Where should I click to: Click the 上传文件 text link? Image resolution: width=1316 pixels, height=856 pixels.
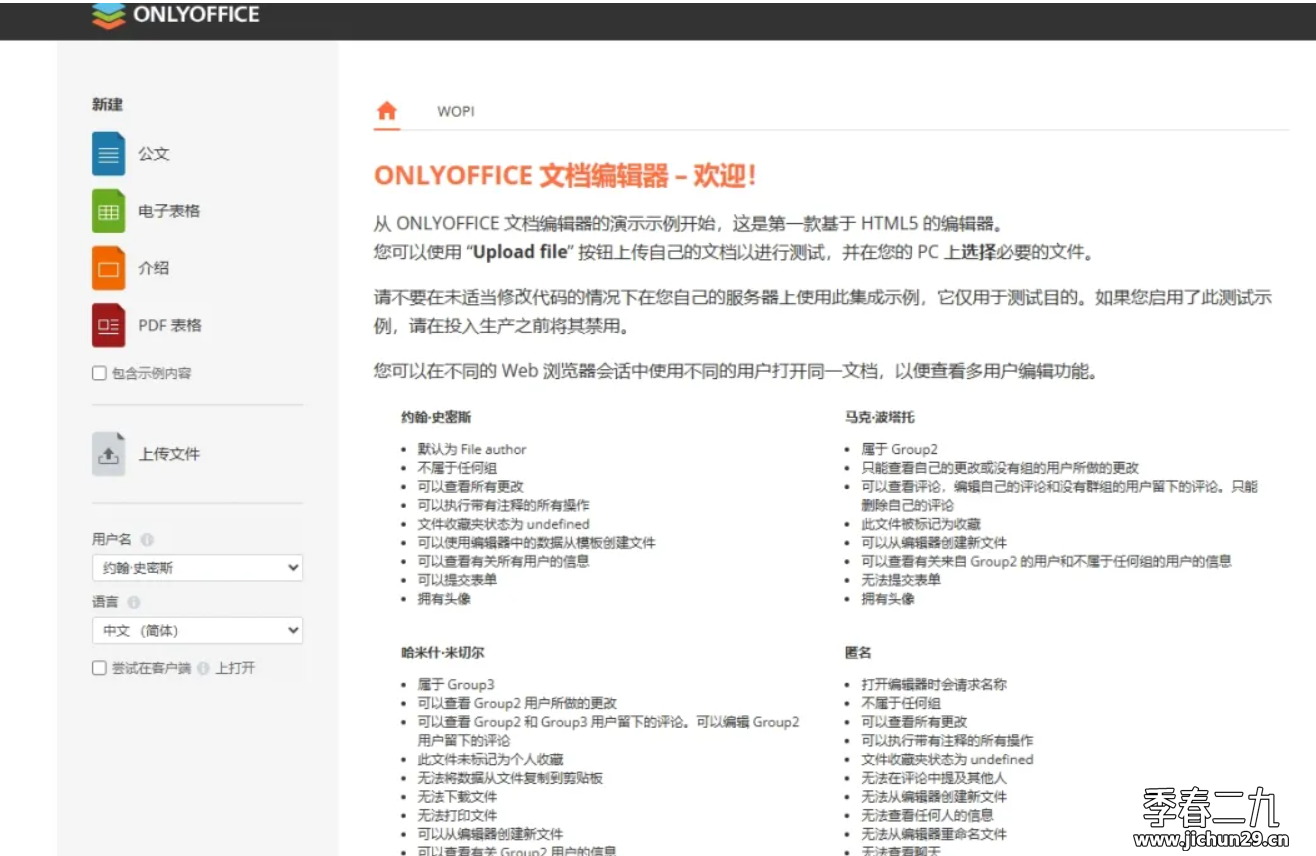pos(169,454)
